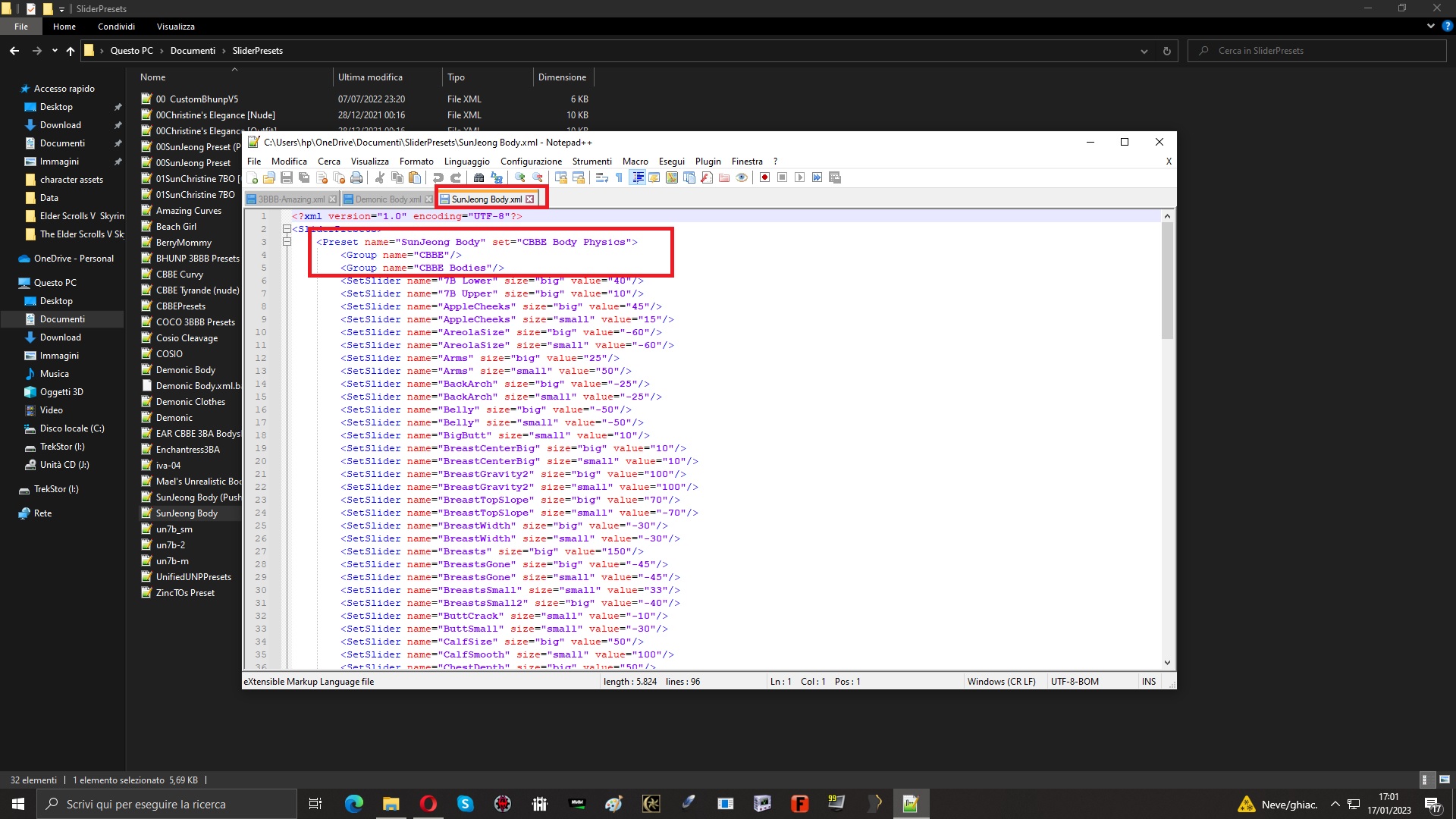This screenshot has width=1456, height=819.
Task: Toggle the monitoring eye icon
Action: [742, 177]
